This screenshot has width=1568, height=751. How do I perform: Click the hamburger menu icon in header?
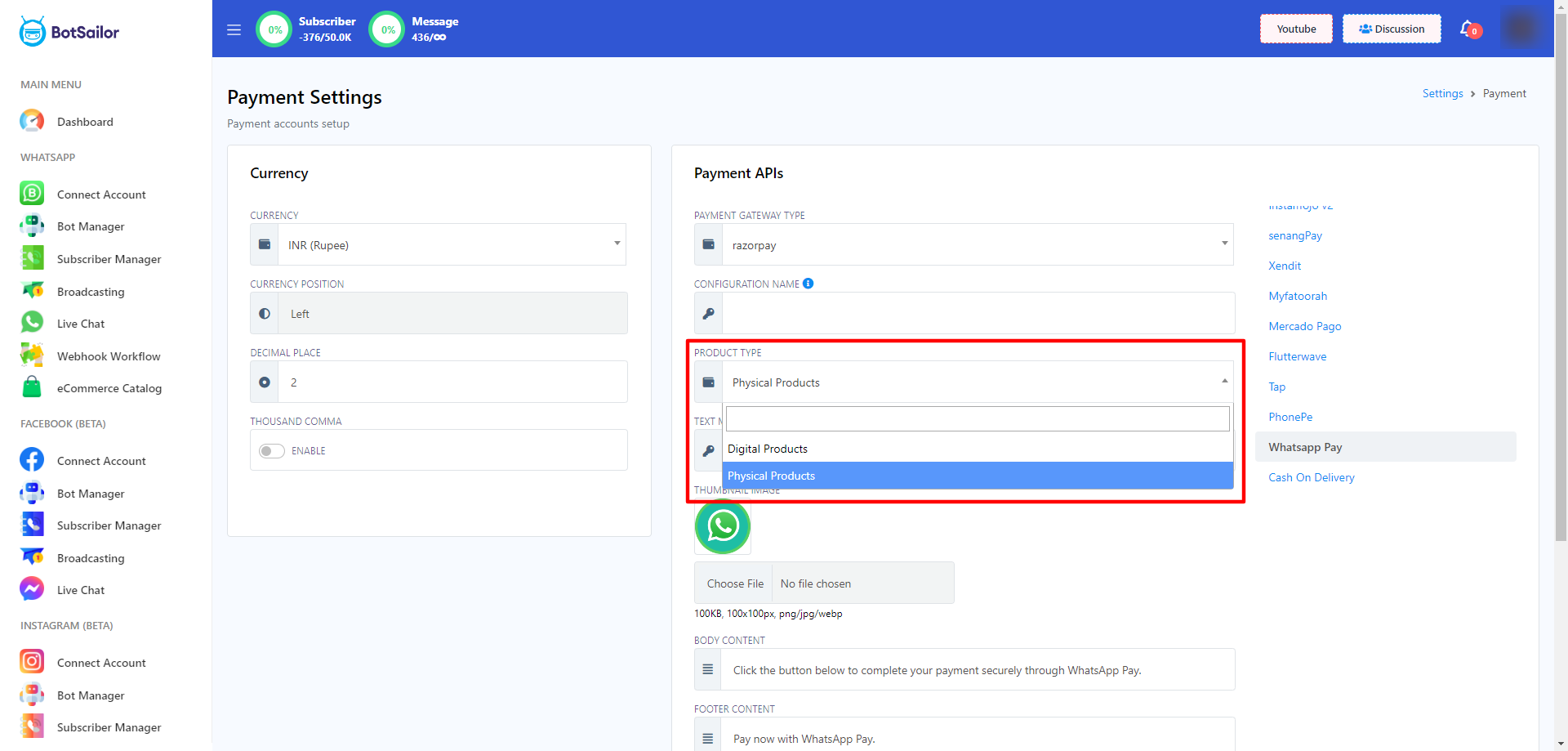[x=234, y=30]
